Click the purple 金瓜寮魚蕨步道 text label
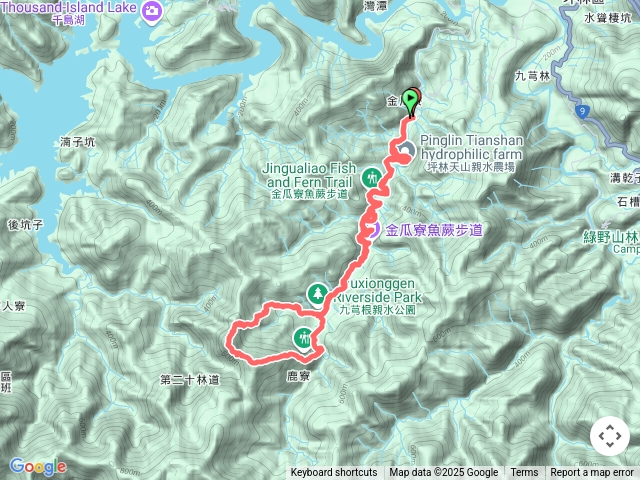Image resolution: width=640 pixels, height=480 pixels. pos(434,230)
